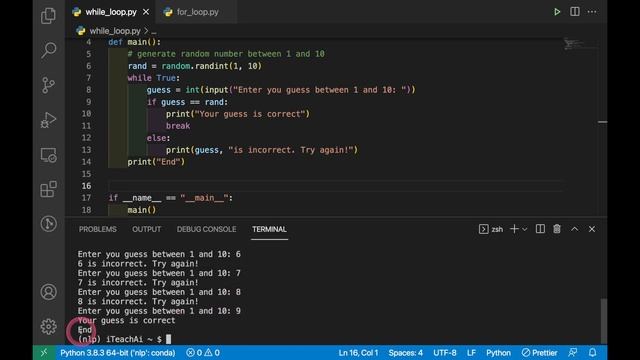Click the print("End") statement on line 14
The height and width of the screenshot is (360, 640).
(156, 162)
